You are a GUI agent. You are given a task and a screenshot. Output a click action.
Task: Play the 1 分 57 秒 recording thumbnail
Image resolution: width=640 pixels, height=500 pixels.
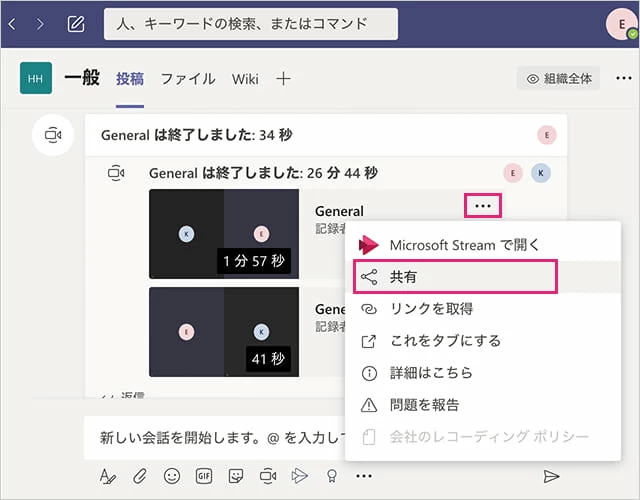(x=224, y=234)
